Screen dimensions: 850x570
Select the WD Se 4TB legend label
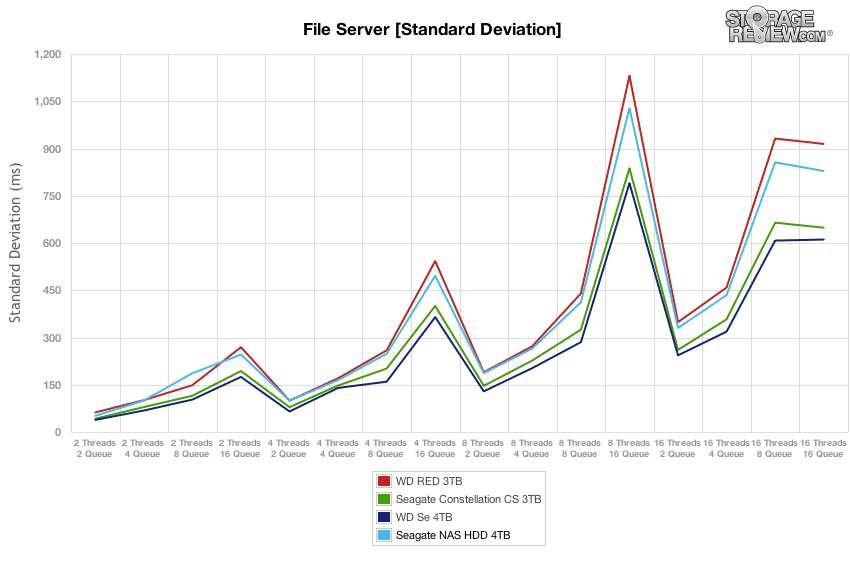pos(424,517)
